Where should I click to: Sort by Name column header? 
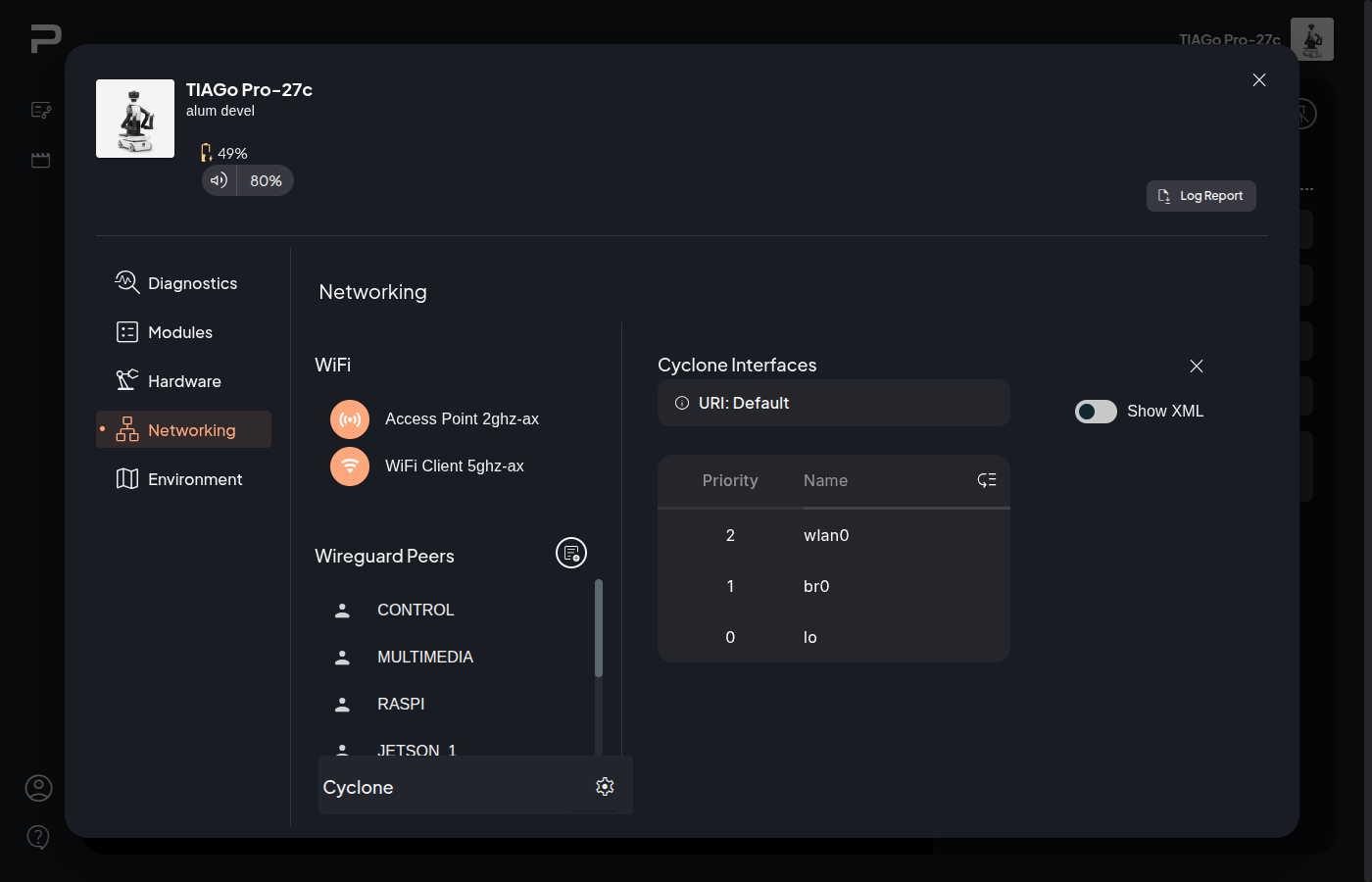point(825,480)
